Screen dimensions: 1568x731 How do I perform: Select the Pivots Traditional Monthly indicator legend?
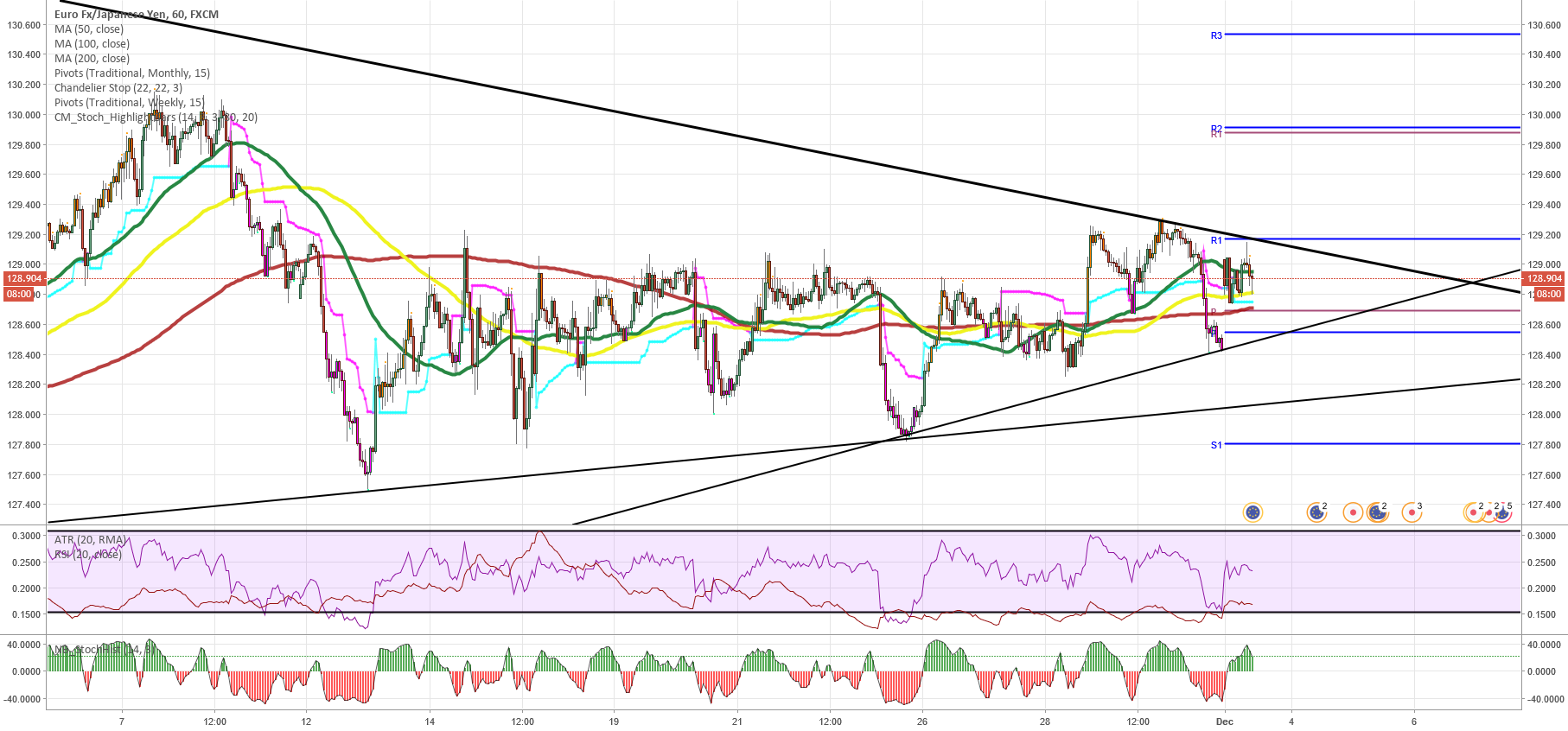click(x=132, y=73)
